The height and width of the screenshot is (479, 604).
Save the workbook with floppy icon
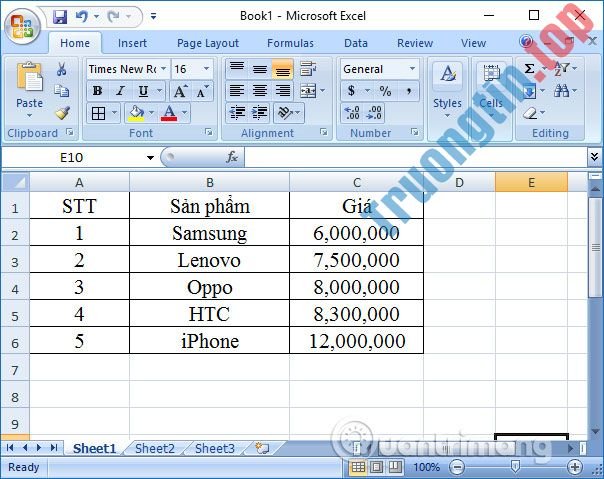pos(60,17)
